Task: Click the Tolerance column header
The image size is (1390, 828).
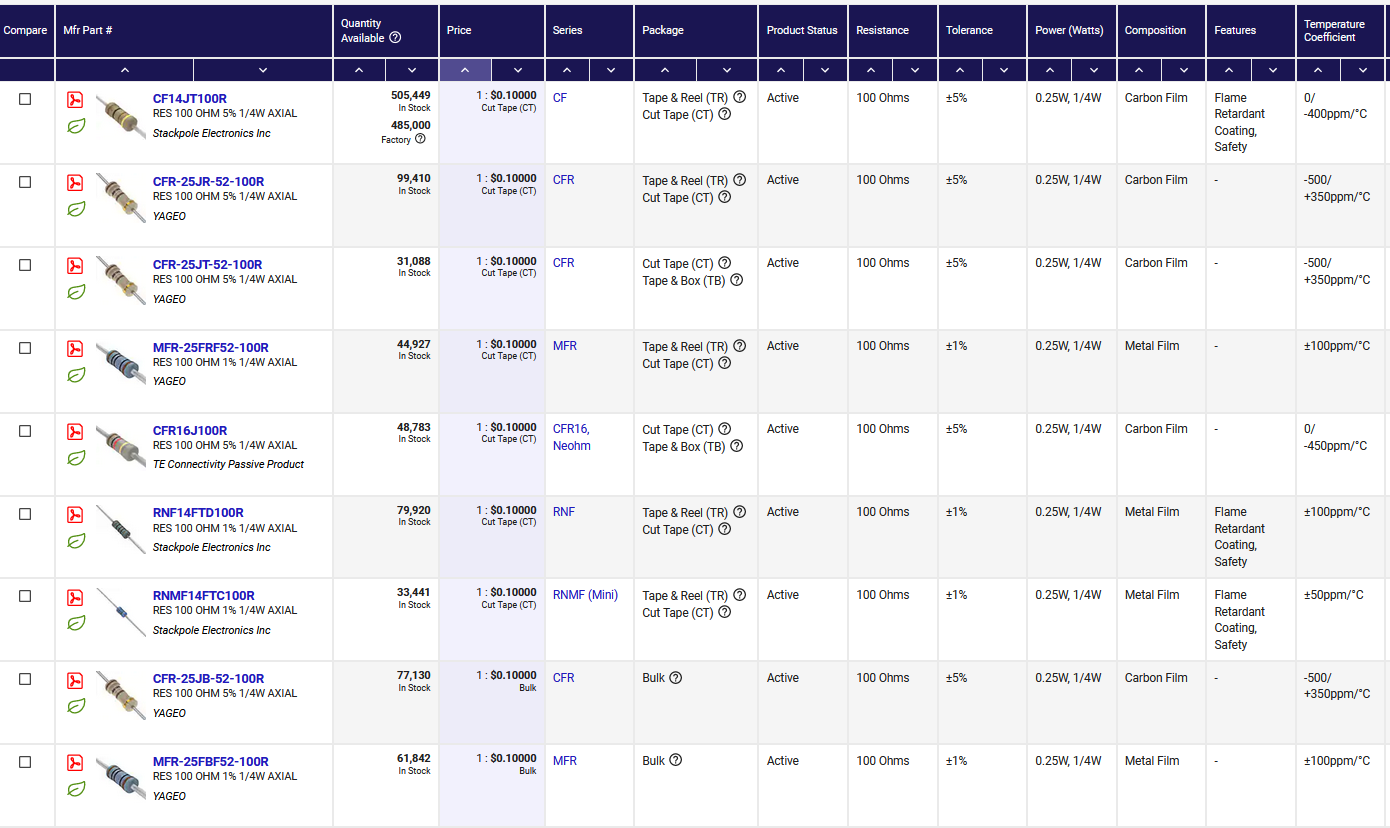Action: point(969,30)
